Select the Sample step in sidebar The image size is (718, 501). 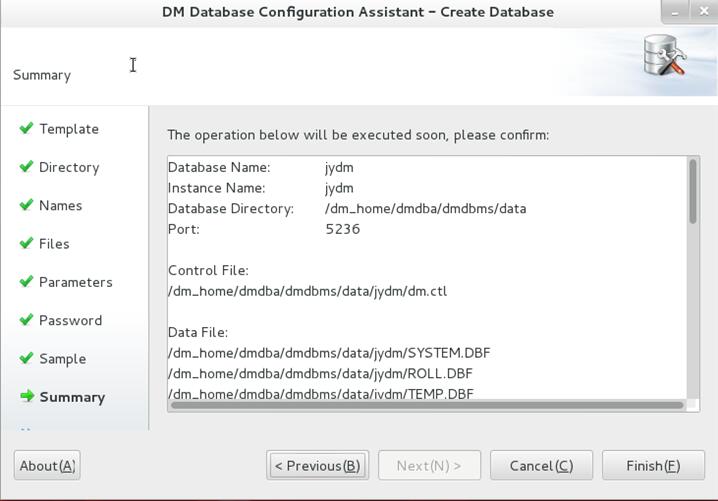point(63,359)
